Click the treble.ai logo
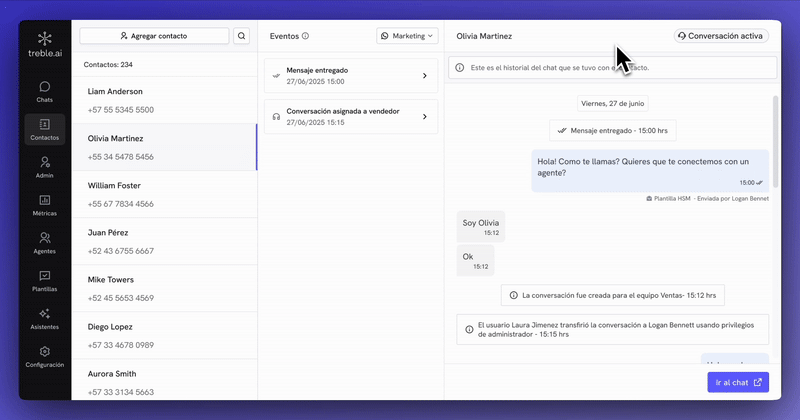 pos(45,44)
